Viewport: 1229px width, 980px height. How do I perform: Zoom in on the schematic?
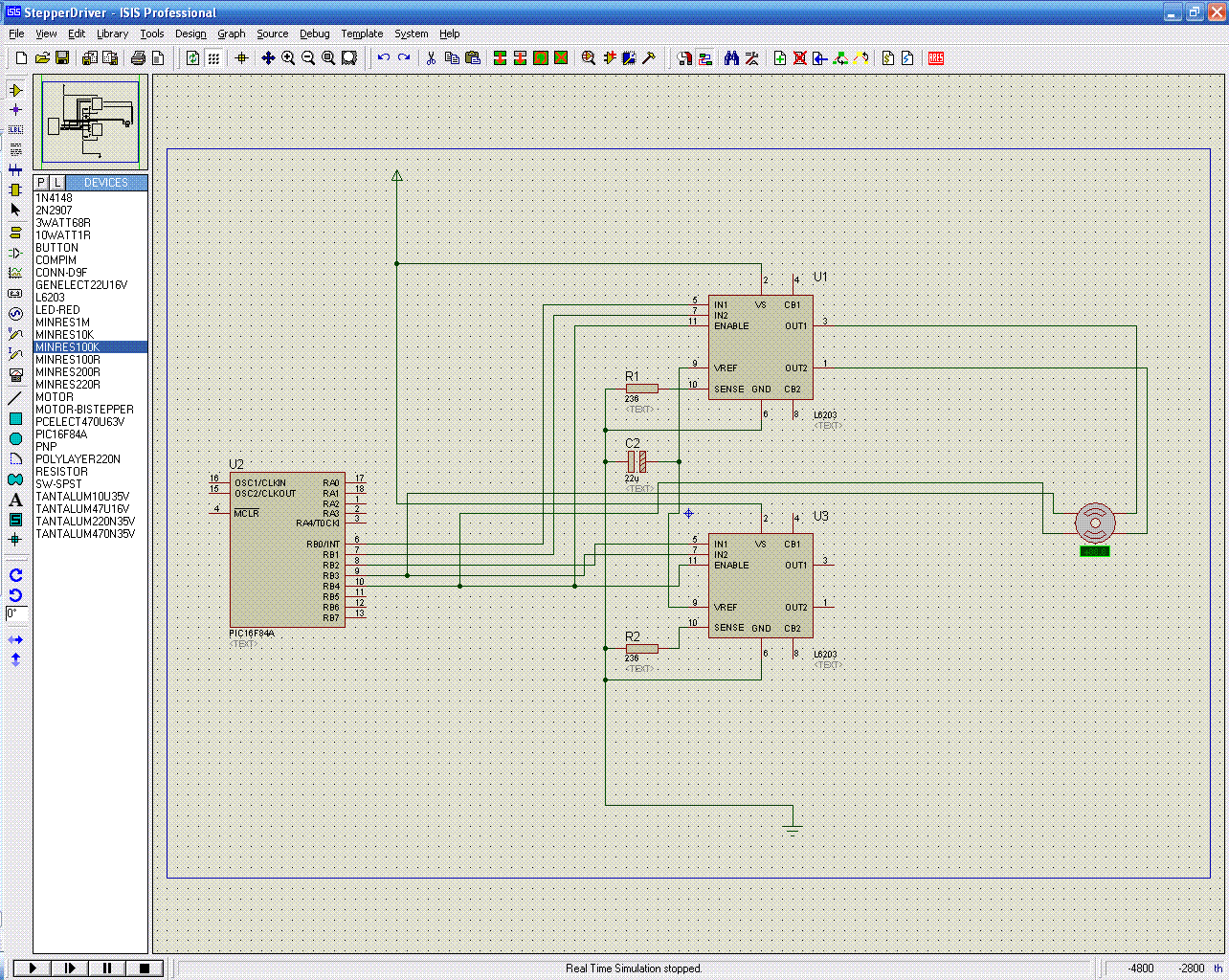pos(288,58)
